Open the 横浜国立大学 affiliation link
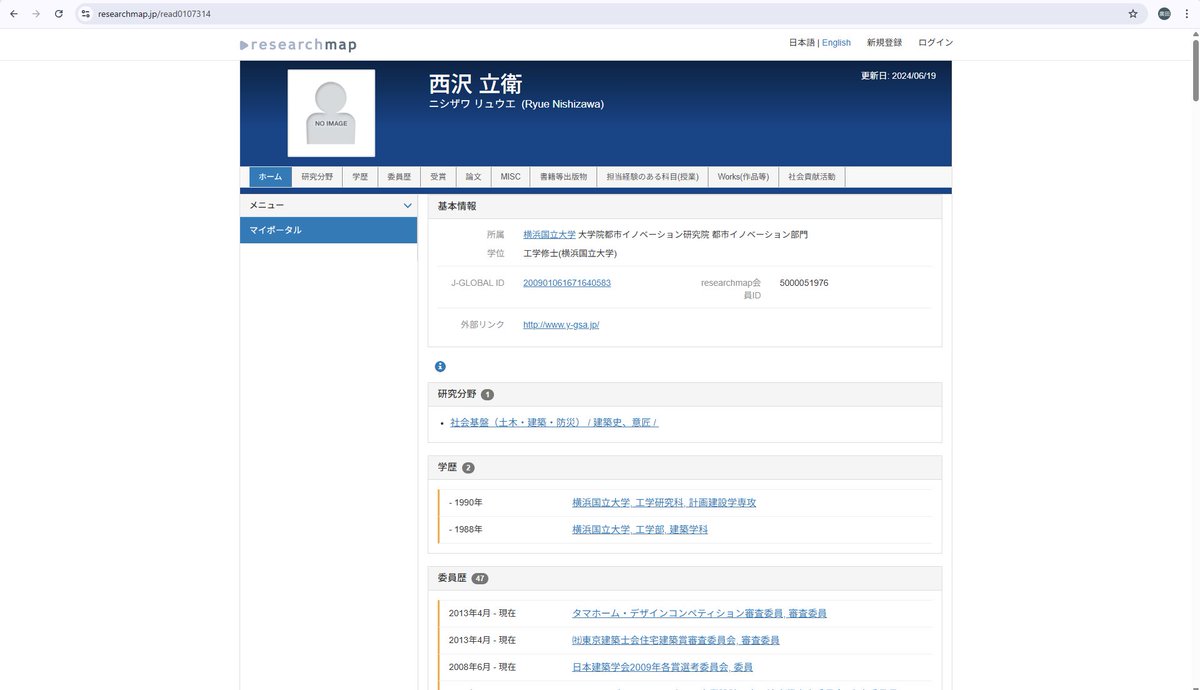 pyautogui.click(x=549, y=234)
